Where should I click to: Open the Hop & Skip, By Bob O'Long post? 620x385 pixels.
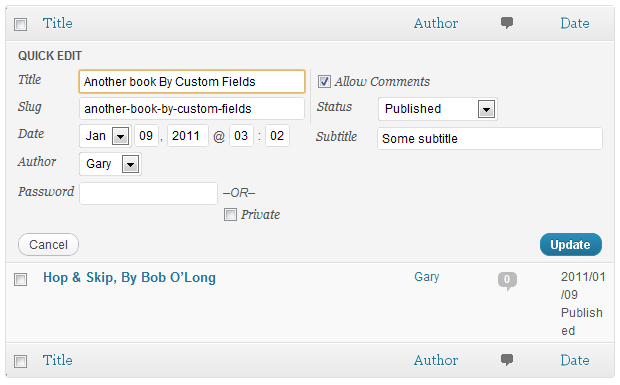coord(129,277)
